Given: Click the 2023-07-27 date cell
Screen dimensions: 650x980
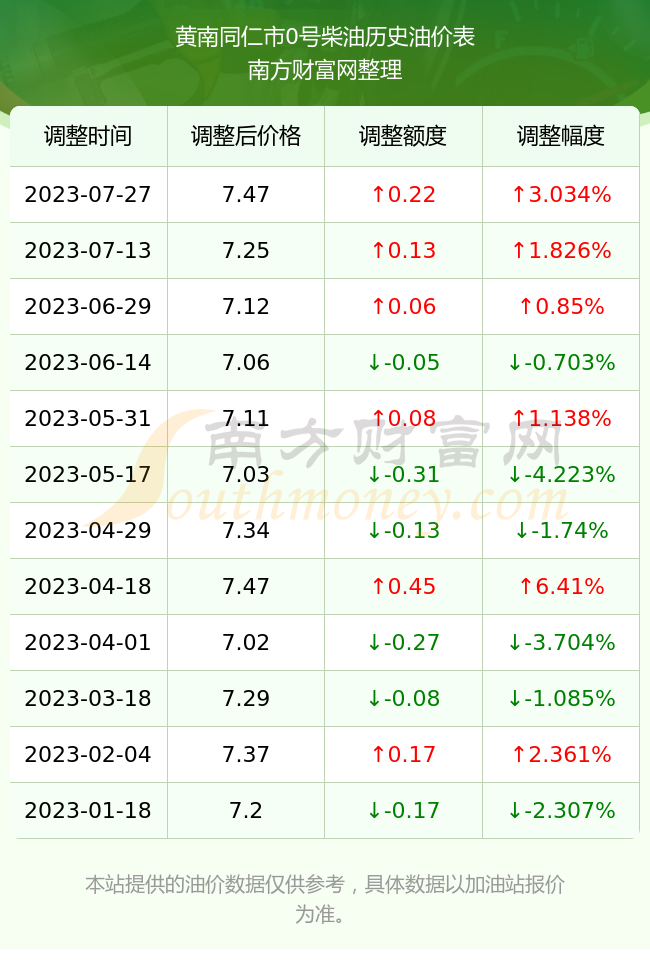Looking at the screenshot, I should tap(88, 194).
